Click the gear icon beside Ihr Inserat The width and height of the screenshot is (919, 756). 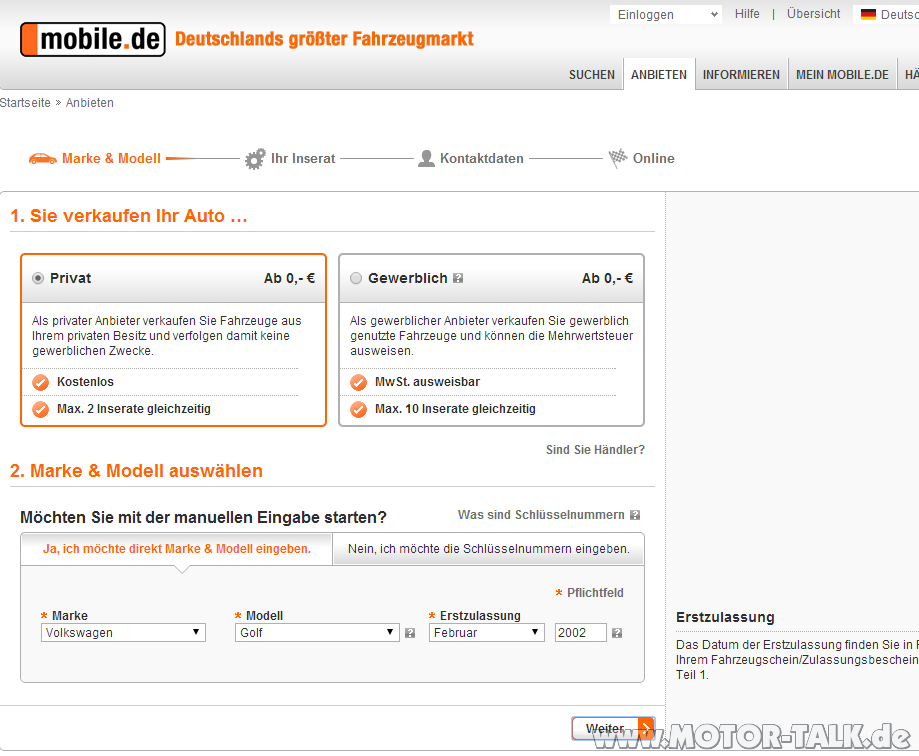coord(255,159)
